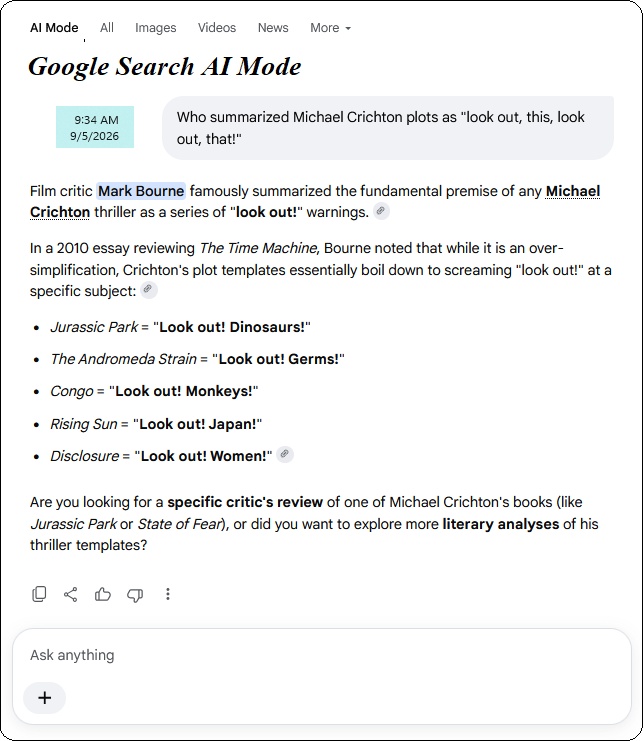
Task: Open the Videos tab
Action: point(217,28)
